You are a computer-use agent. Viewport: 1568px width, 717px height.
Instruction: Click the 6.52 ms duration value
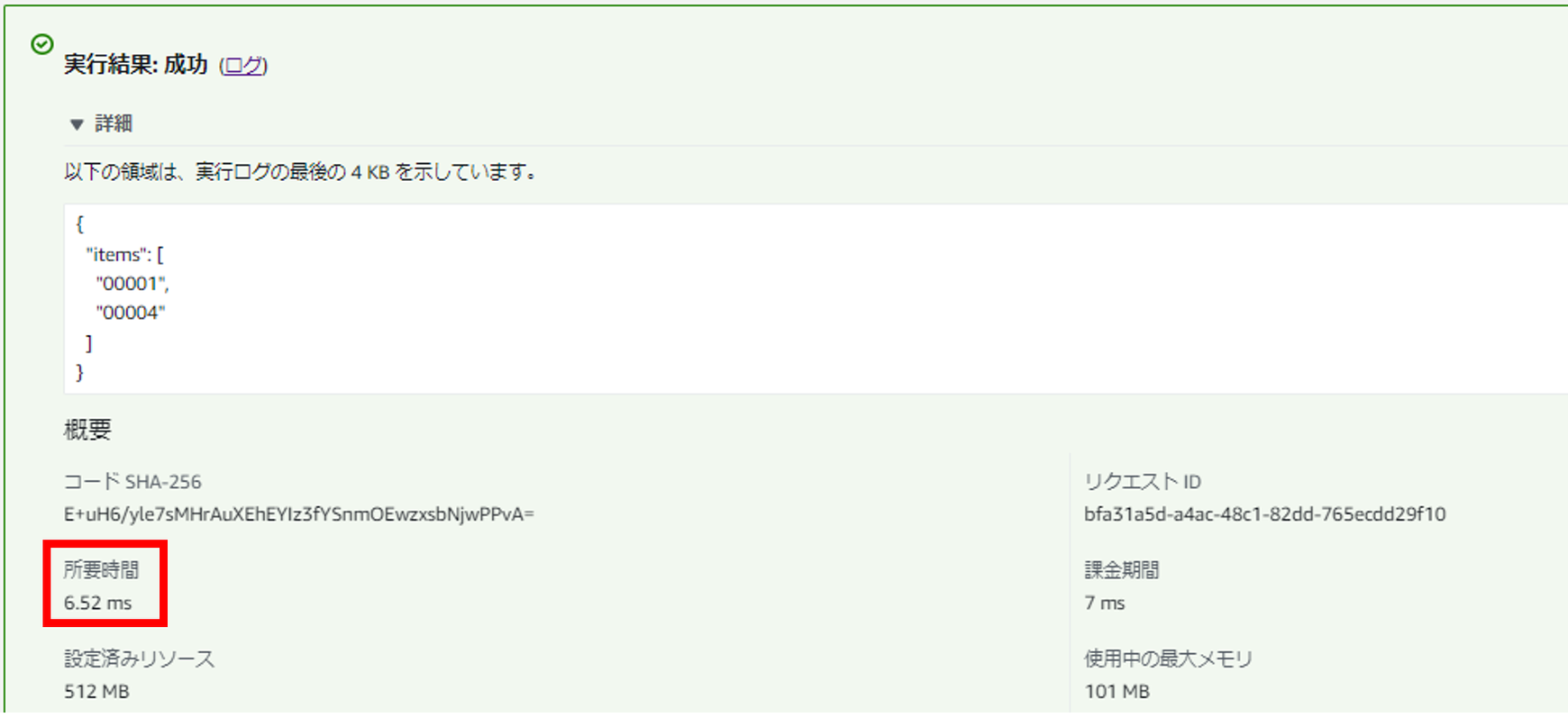pyautogui.click(x=97, y=603)
